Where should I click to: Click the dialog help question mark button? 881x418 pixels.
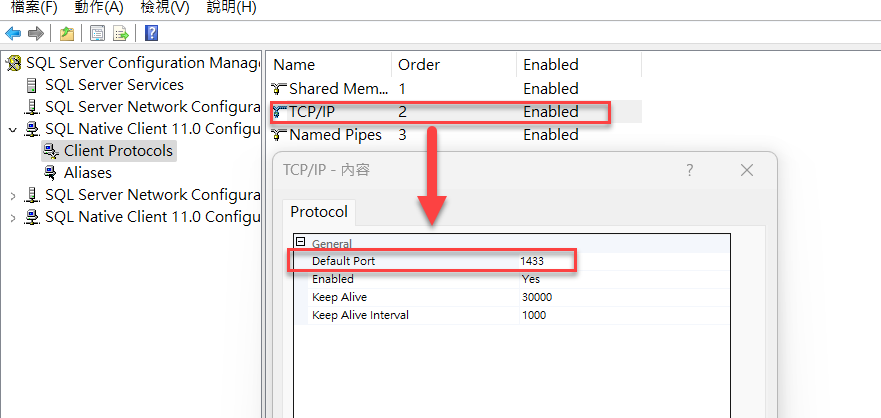point(689,170)
